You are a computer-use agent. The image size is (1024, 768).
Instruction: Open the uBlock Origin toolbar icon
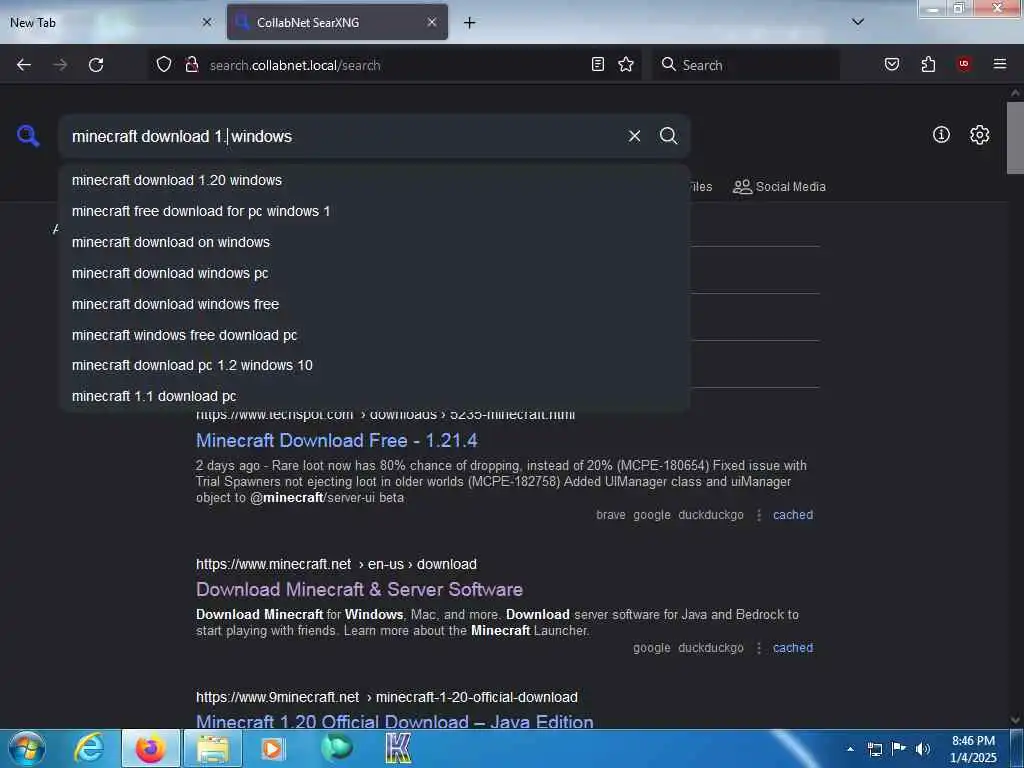tap(963, 64)
